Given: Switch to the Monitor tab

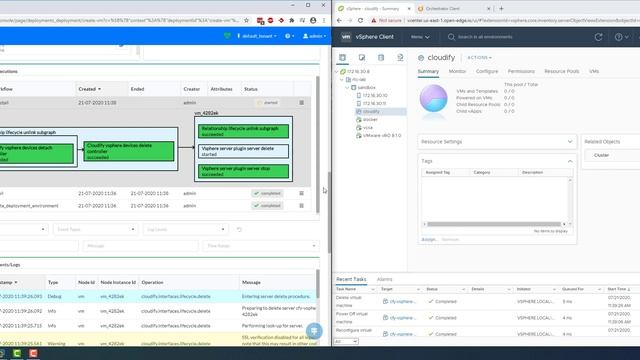Looking at the screenshot, I should click(457, 71).
